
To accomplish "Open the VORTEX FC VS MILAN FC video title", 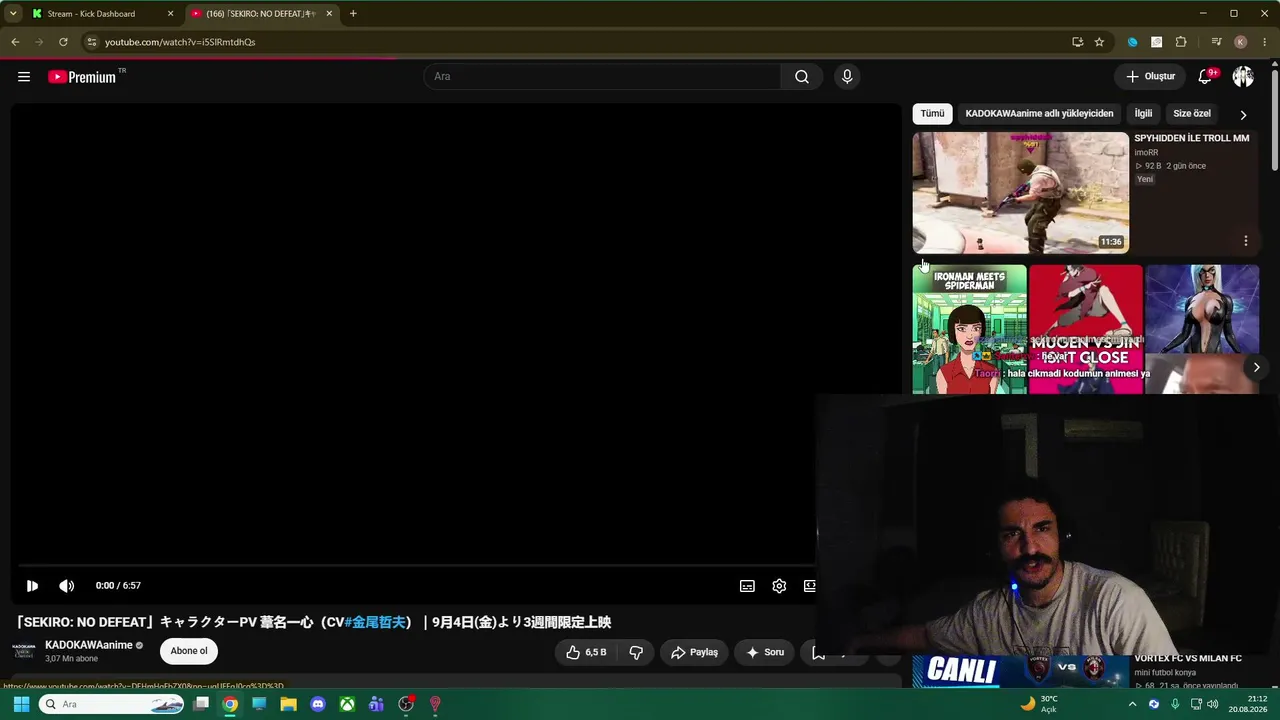I will pos(1188,659).
